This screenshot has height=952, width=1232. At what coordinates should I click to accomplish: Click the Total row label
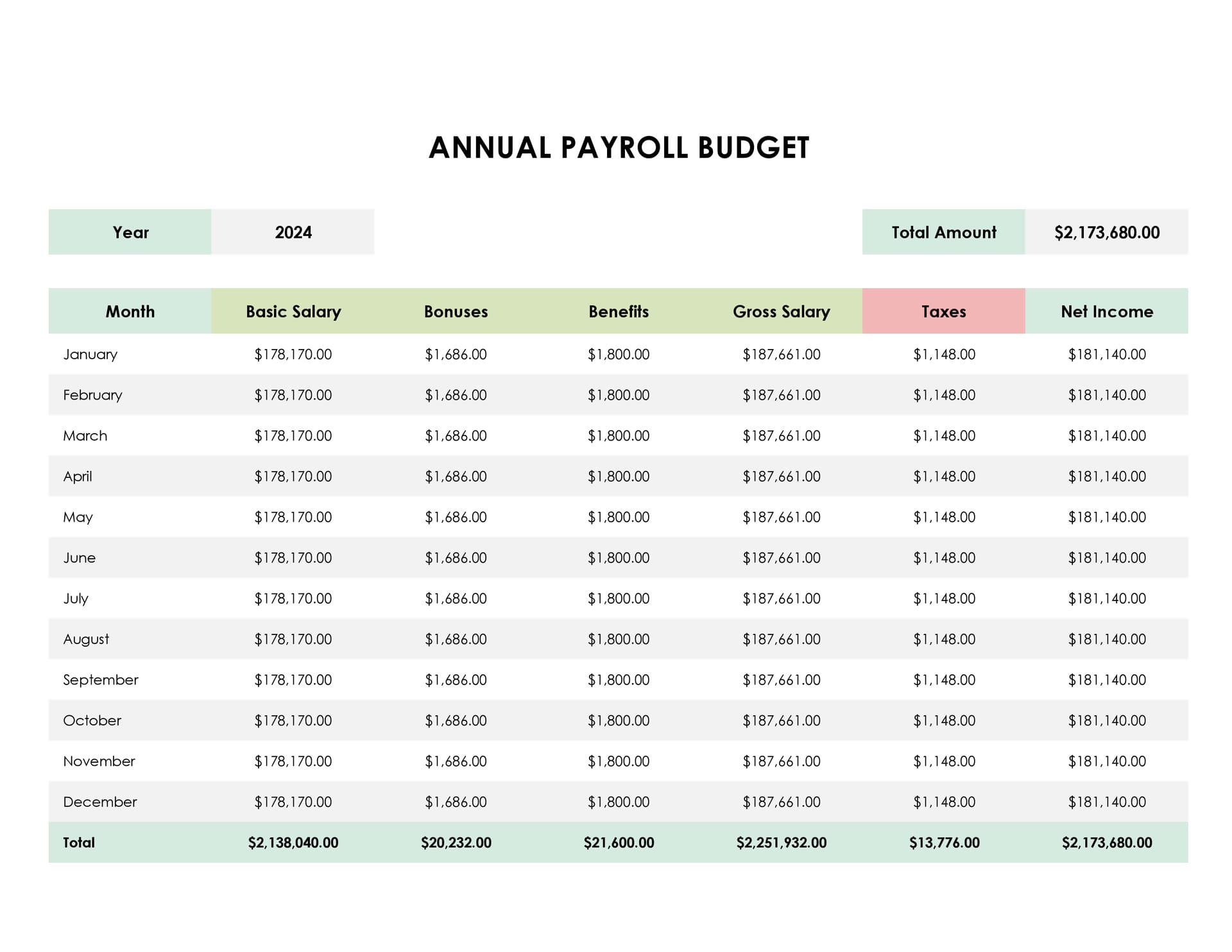(x=79, y=843)
